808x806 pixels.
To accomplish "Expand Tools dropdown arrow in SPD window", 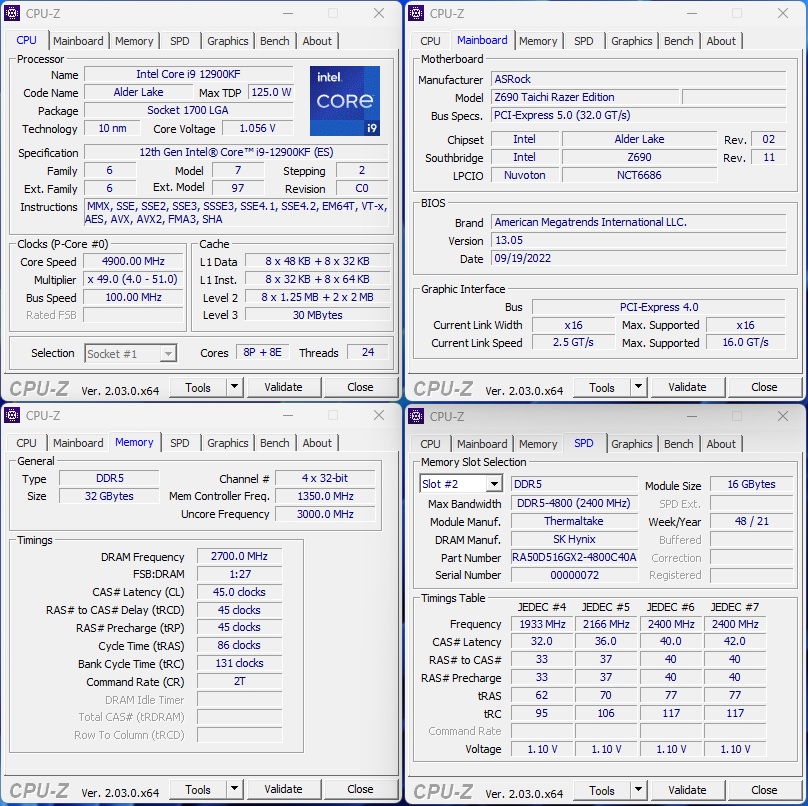I will tap(638, 790).
